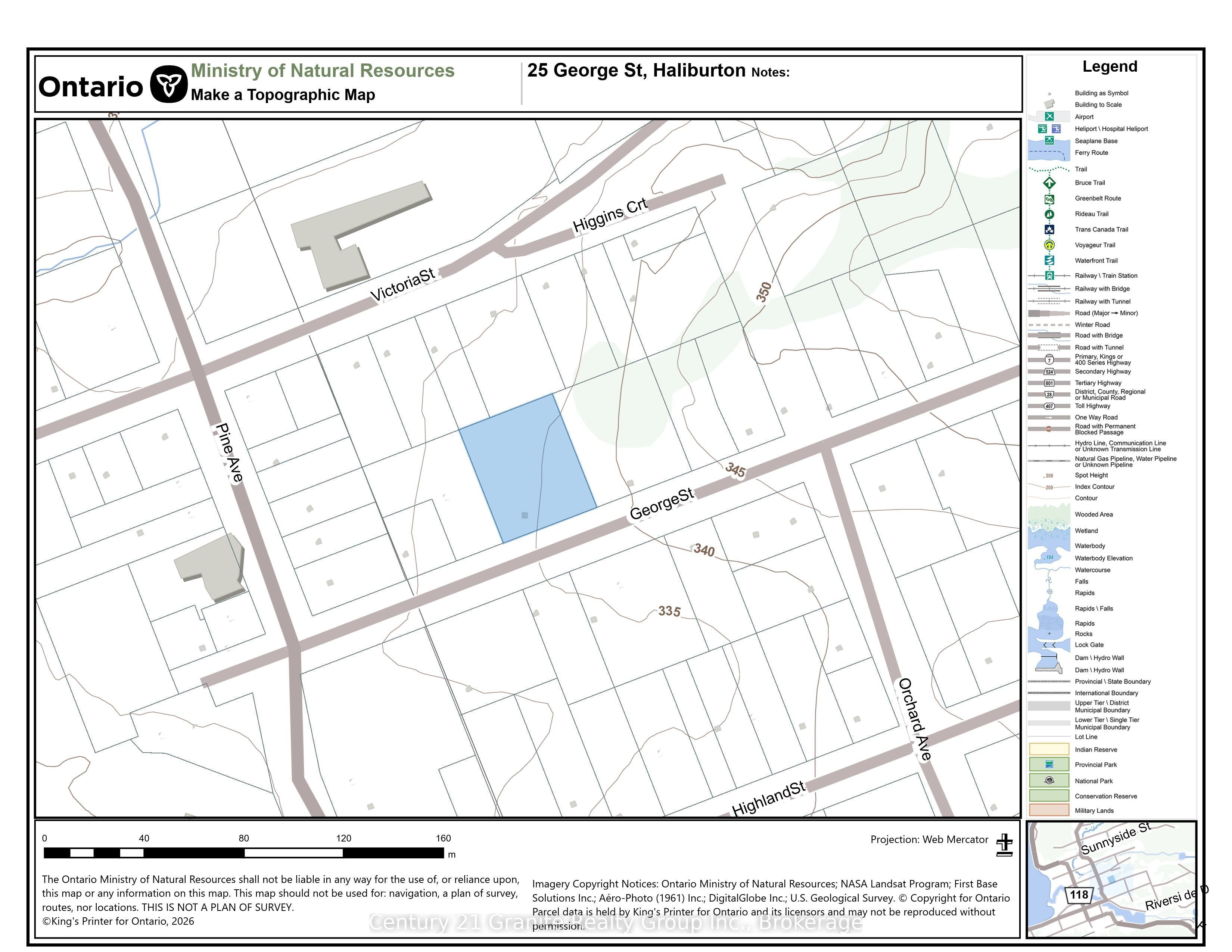The width and height of the screenshot is (1232, 952).
Task: Click the Provincial Park legend icon
Action: pos(1049,764)
